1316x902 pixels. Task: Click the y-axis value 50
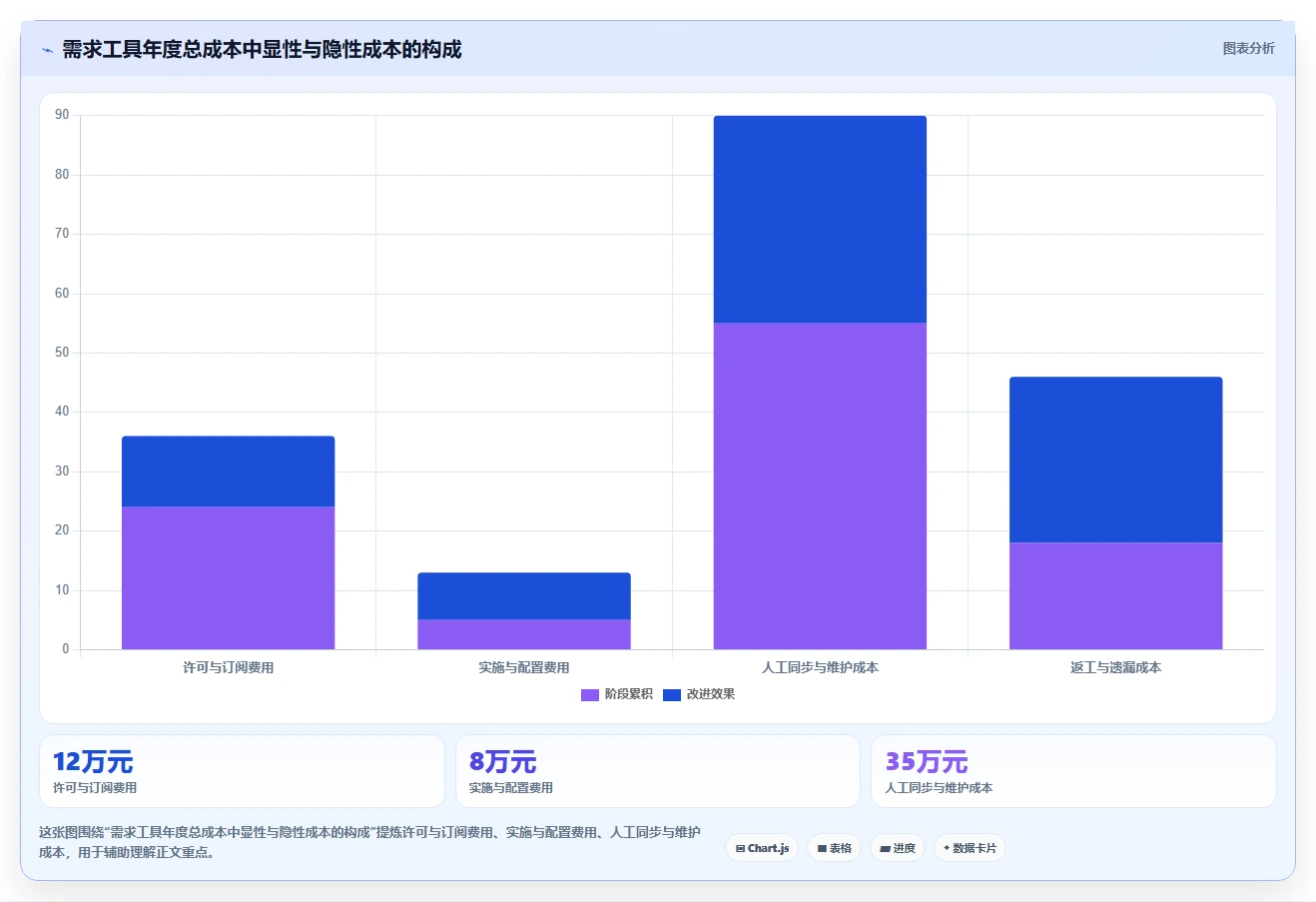click(x=62, y=353)
